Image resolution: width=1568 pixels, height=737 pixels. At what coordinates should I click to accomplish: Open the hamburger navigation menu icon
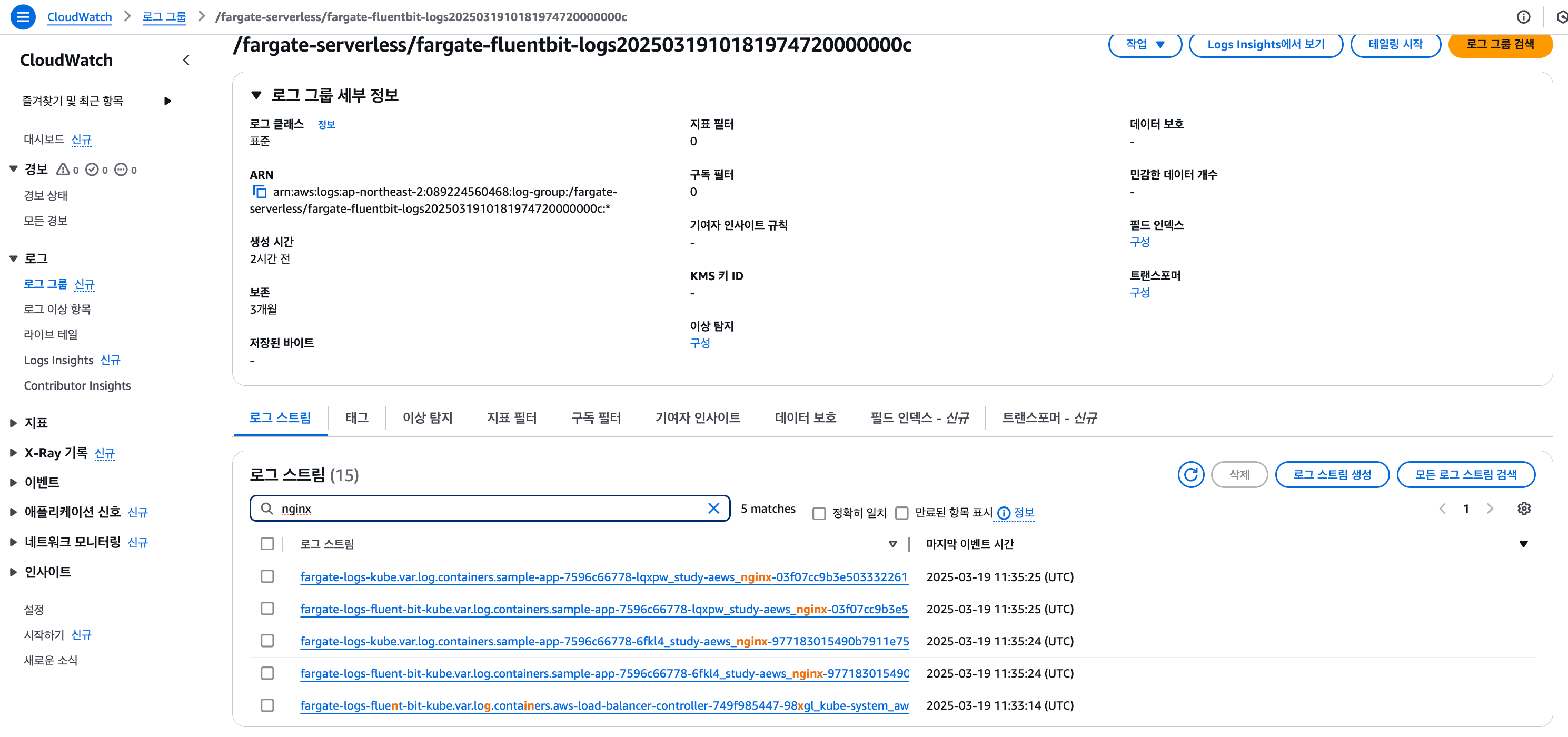23,16
